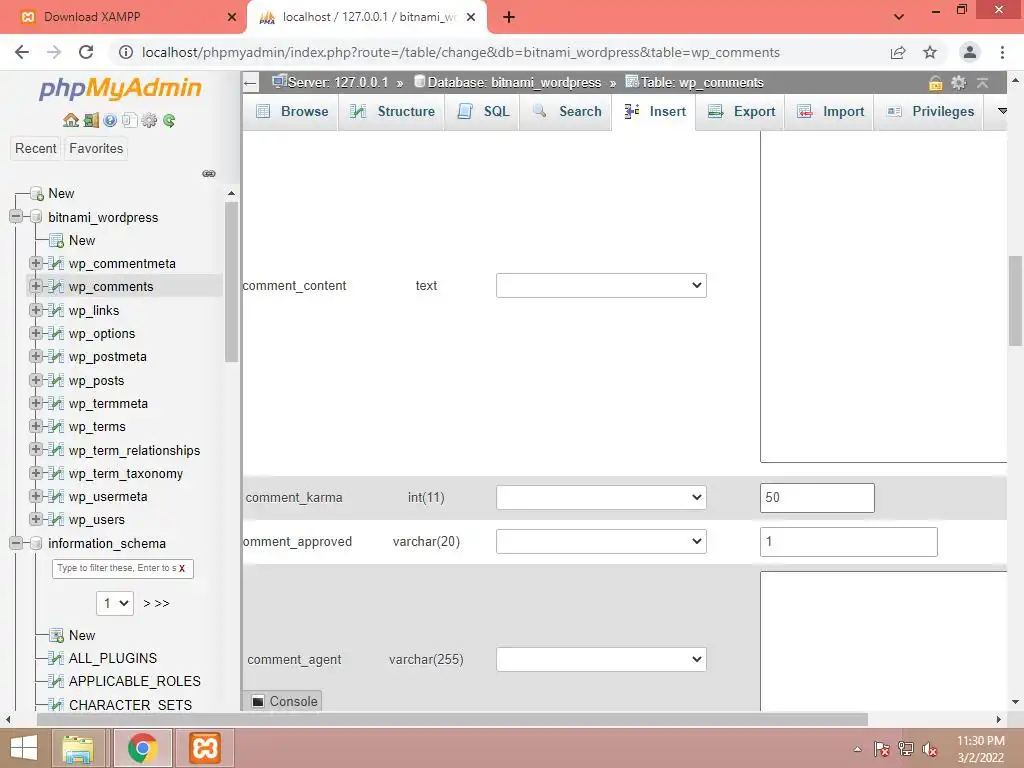Click Server: 127.0.0.1 breadcrumb link
The height and width of the screenshot is (768, 1024).
[338, 83]
